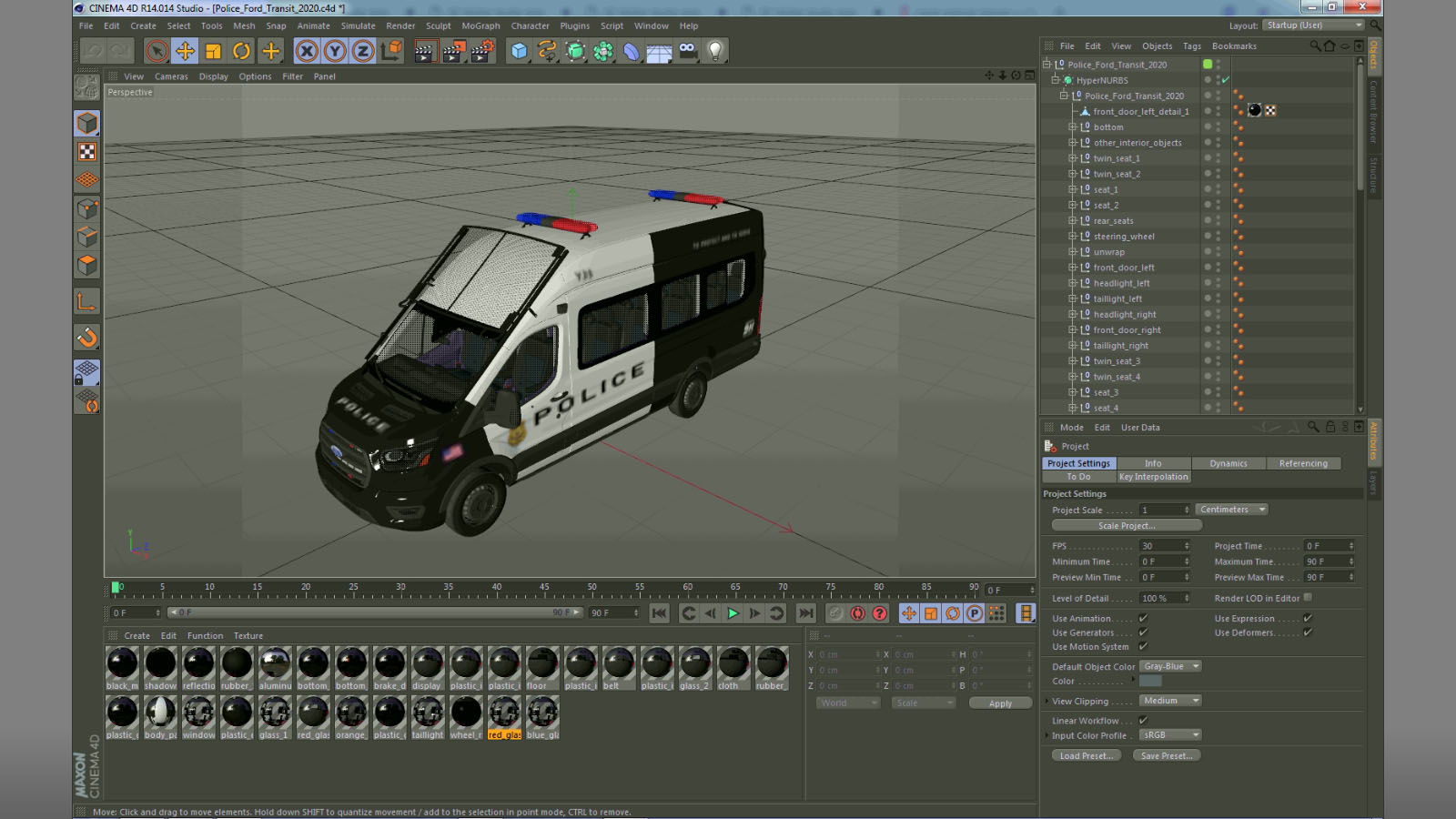Click the default Color swatch

[1150, 681]
